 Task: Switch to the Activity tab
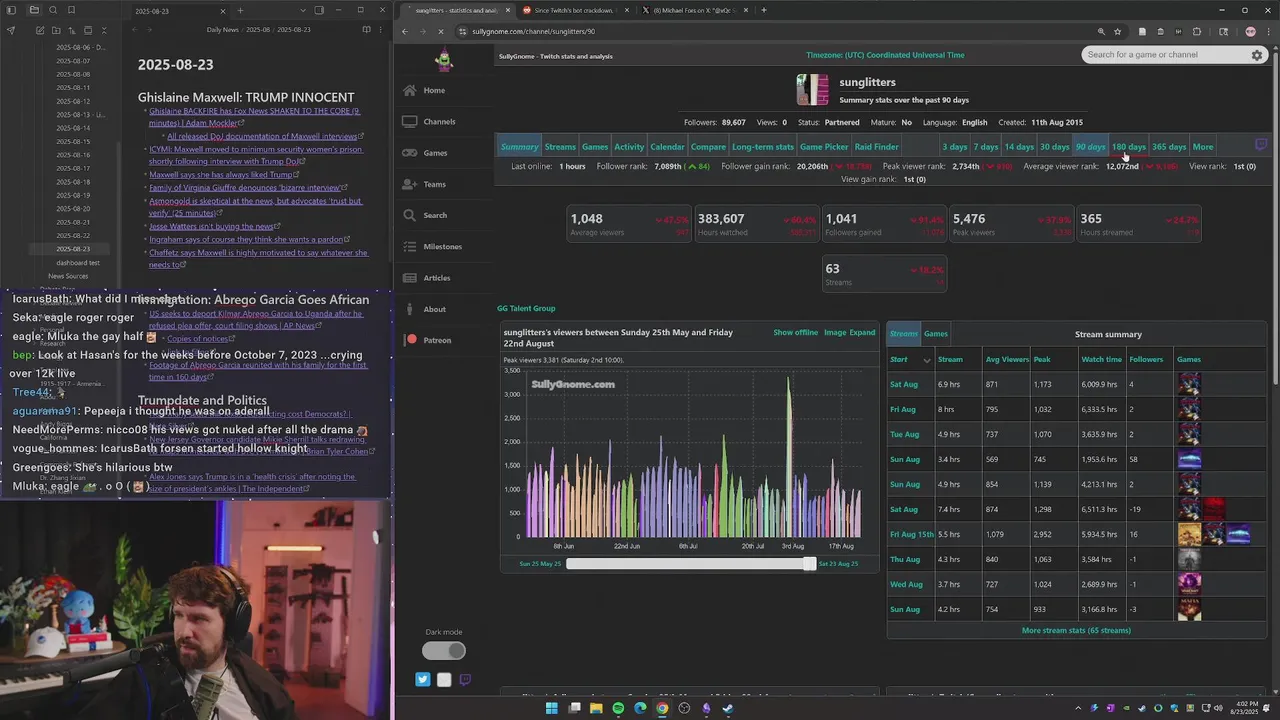[629, 147]
